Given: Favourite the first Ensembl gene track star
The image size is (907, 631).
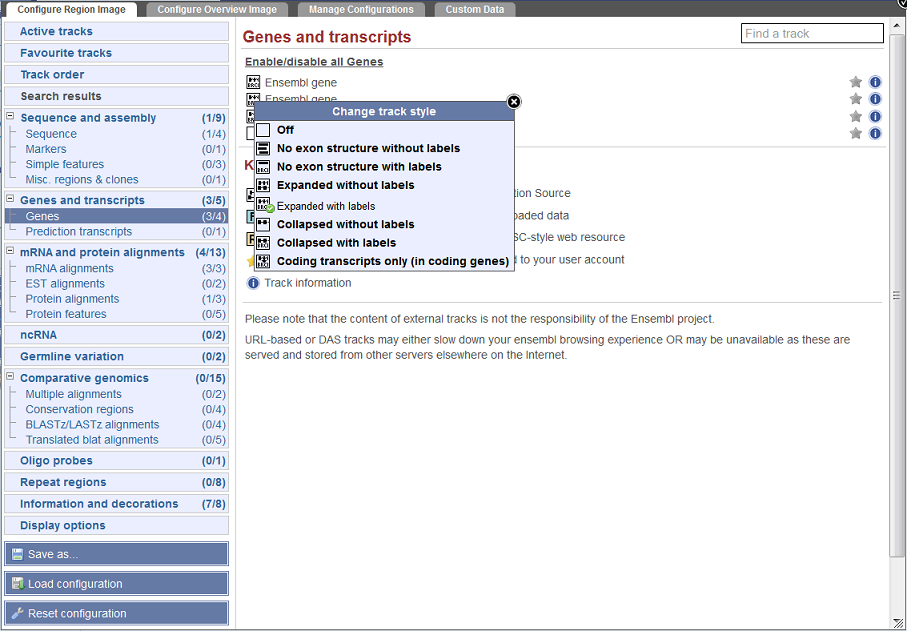Looking at the screenshot, I should pos(855,83).
